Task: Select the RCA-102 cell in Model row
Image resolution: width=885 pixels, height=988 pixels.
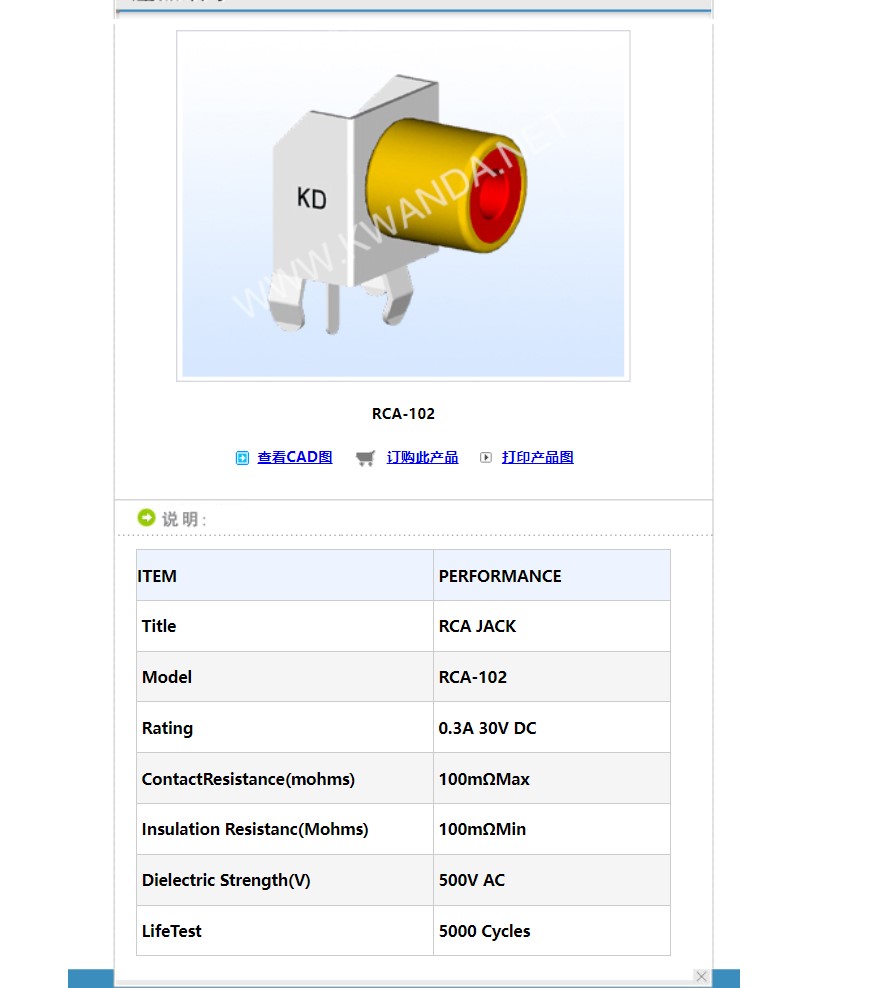Action: pyautogui.click(x=552, y=677)
